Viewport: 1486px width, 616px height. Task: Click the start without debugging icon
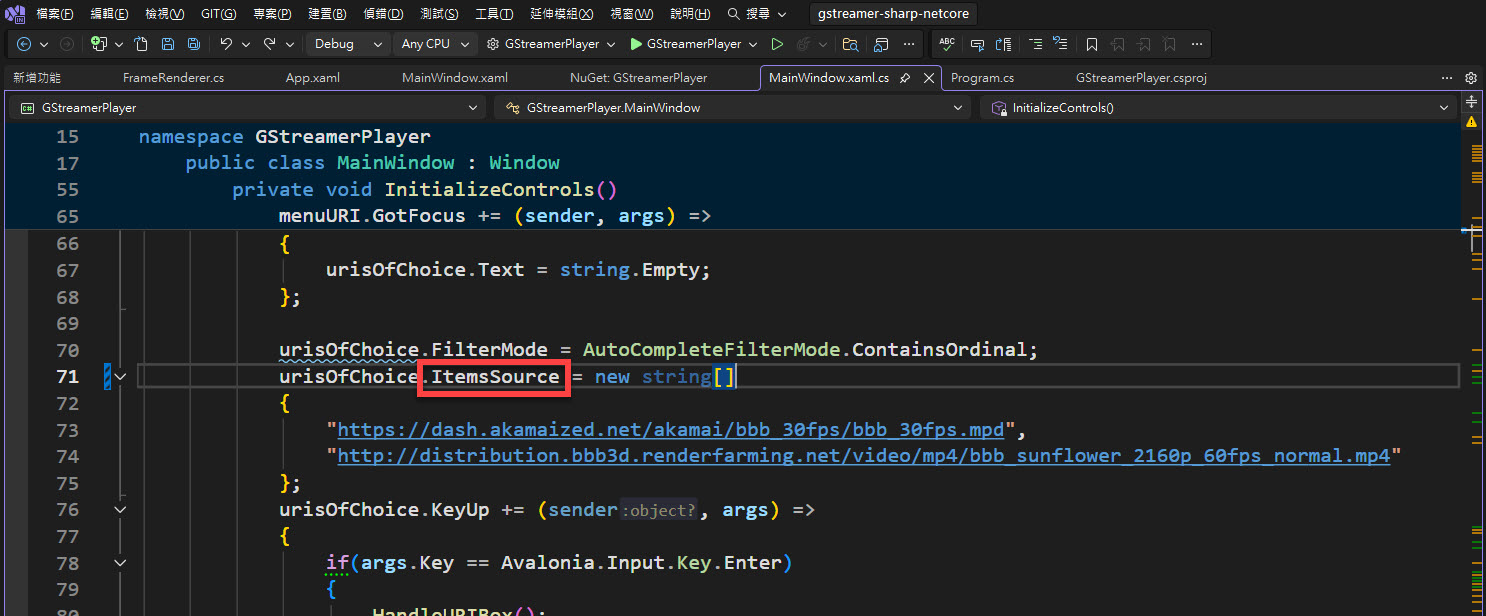click(777, 44)
